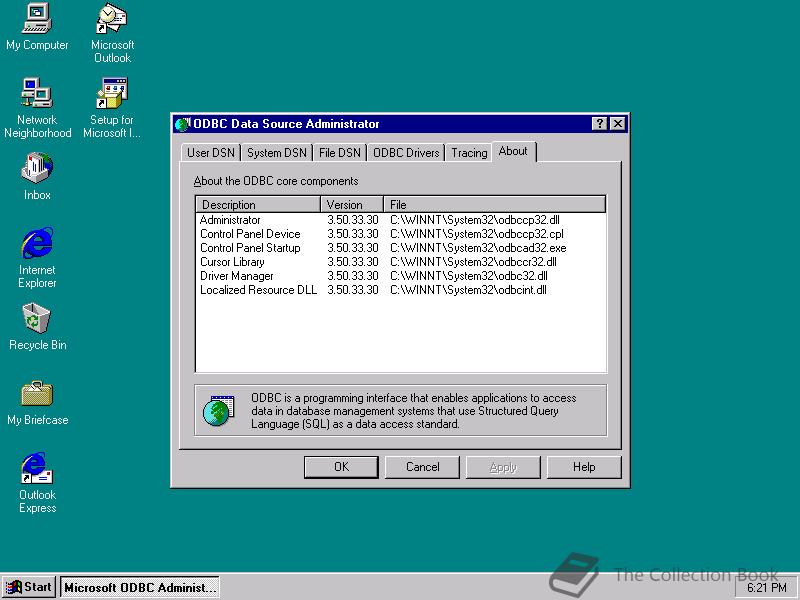Select the About tab
The image size is (800, 600).
click(513, 151)
